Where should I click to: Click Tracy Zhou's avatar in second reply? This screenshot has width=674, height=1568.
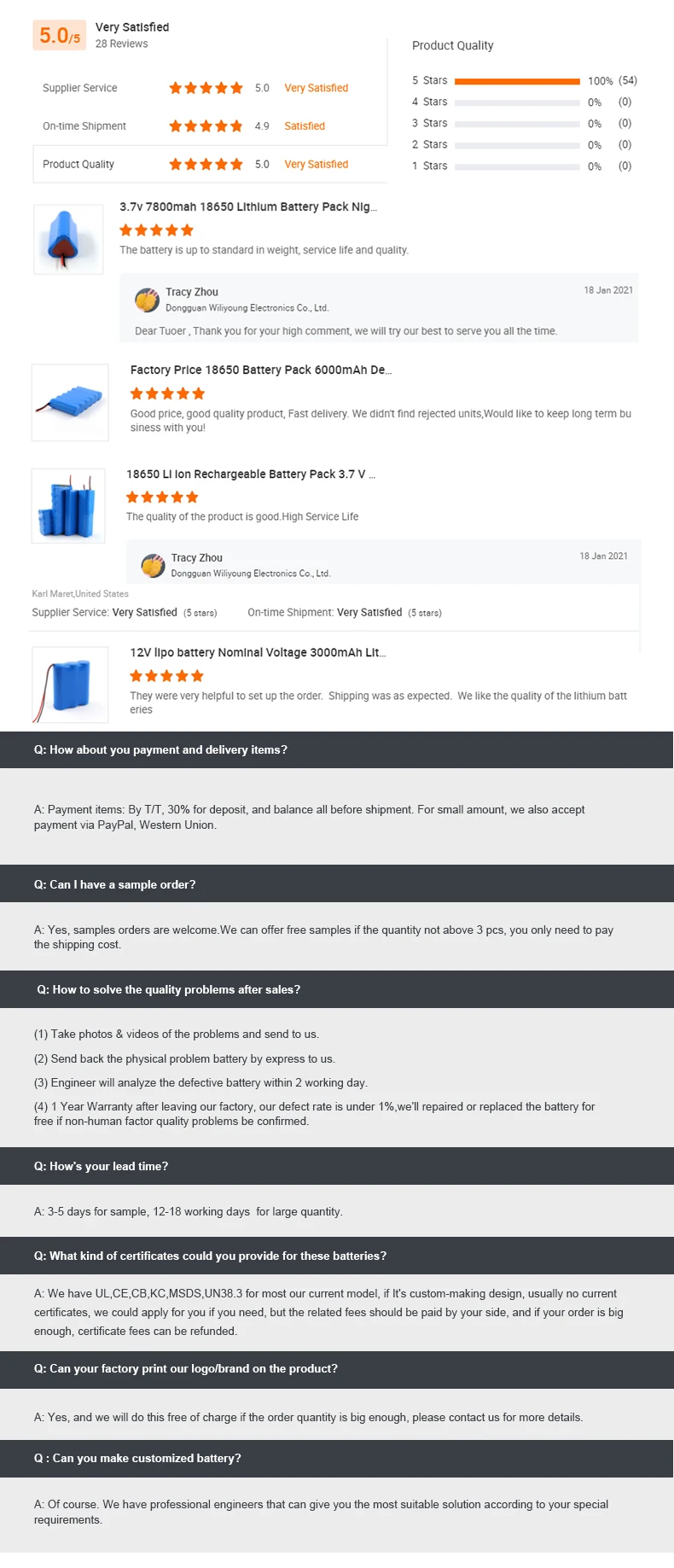pyautogui.click(x=153, y=565)
